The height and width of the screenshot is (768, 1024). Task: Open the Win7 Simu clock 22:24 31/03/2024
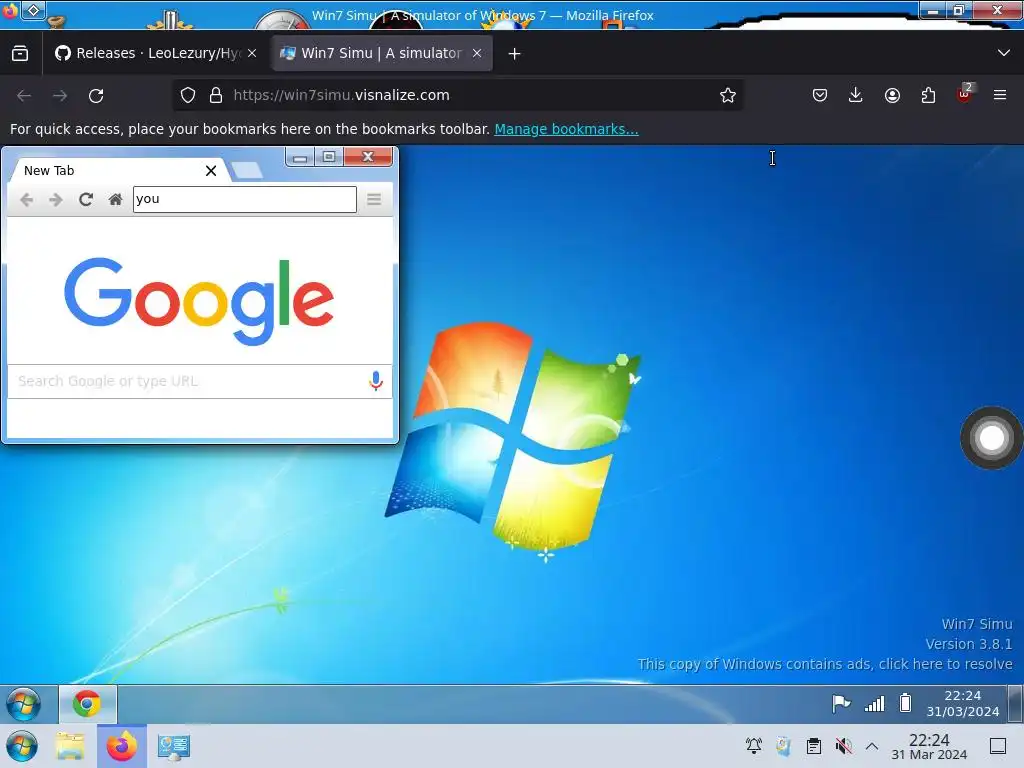tap(963, 703)
